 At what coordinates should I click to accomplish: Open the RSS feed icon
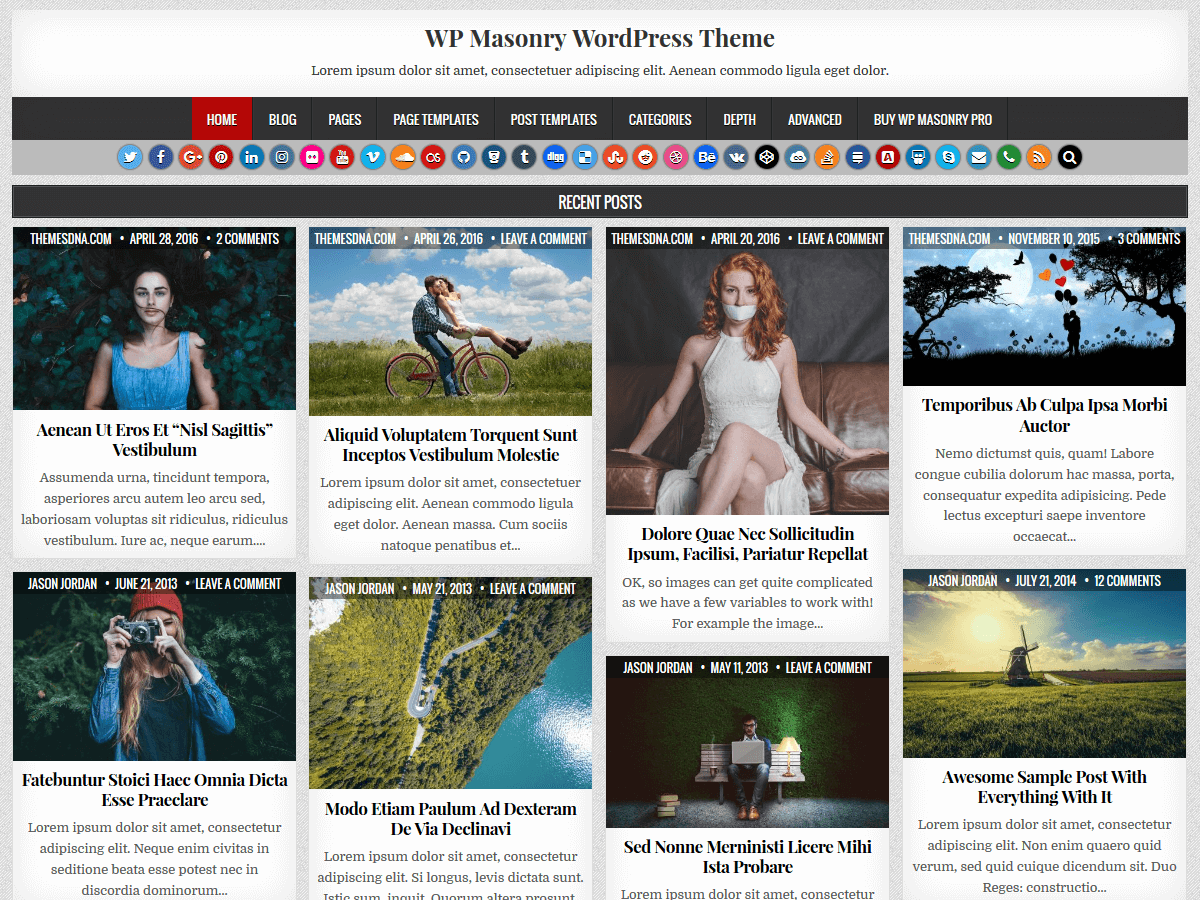click(x=1039, y=157)
